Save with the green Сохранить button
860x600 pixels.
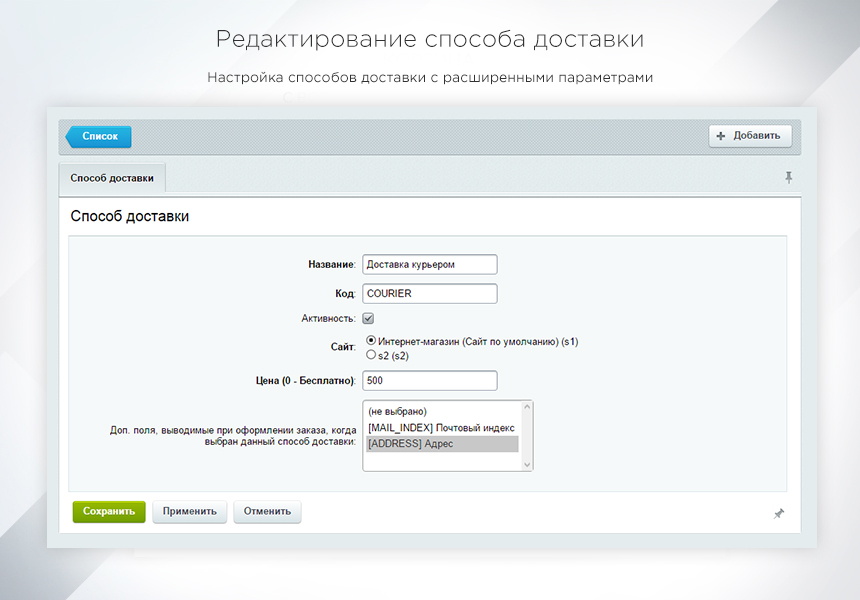point(109,511)
